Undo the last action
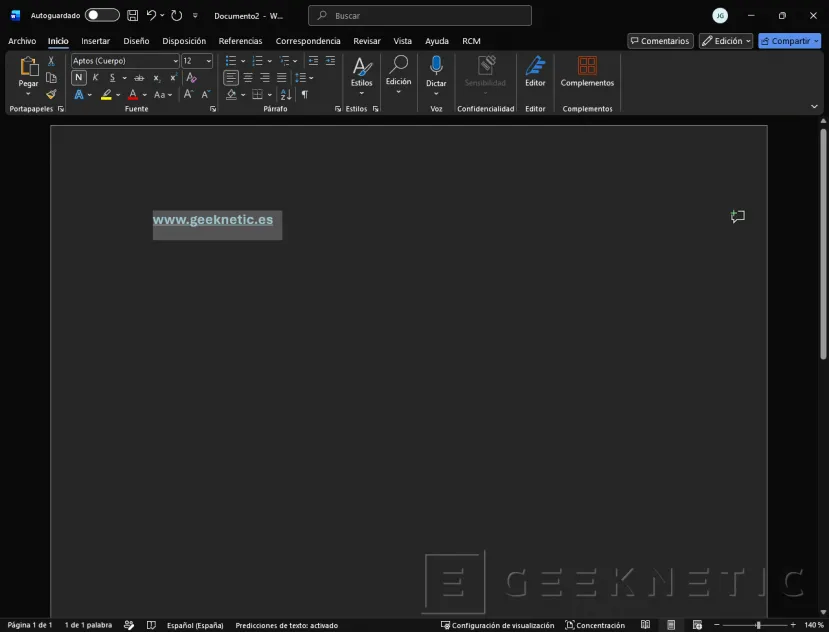The image size is (829, 632). pos(151,15)
